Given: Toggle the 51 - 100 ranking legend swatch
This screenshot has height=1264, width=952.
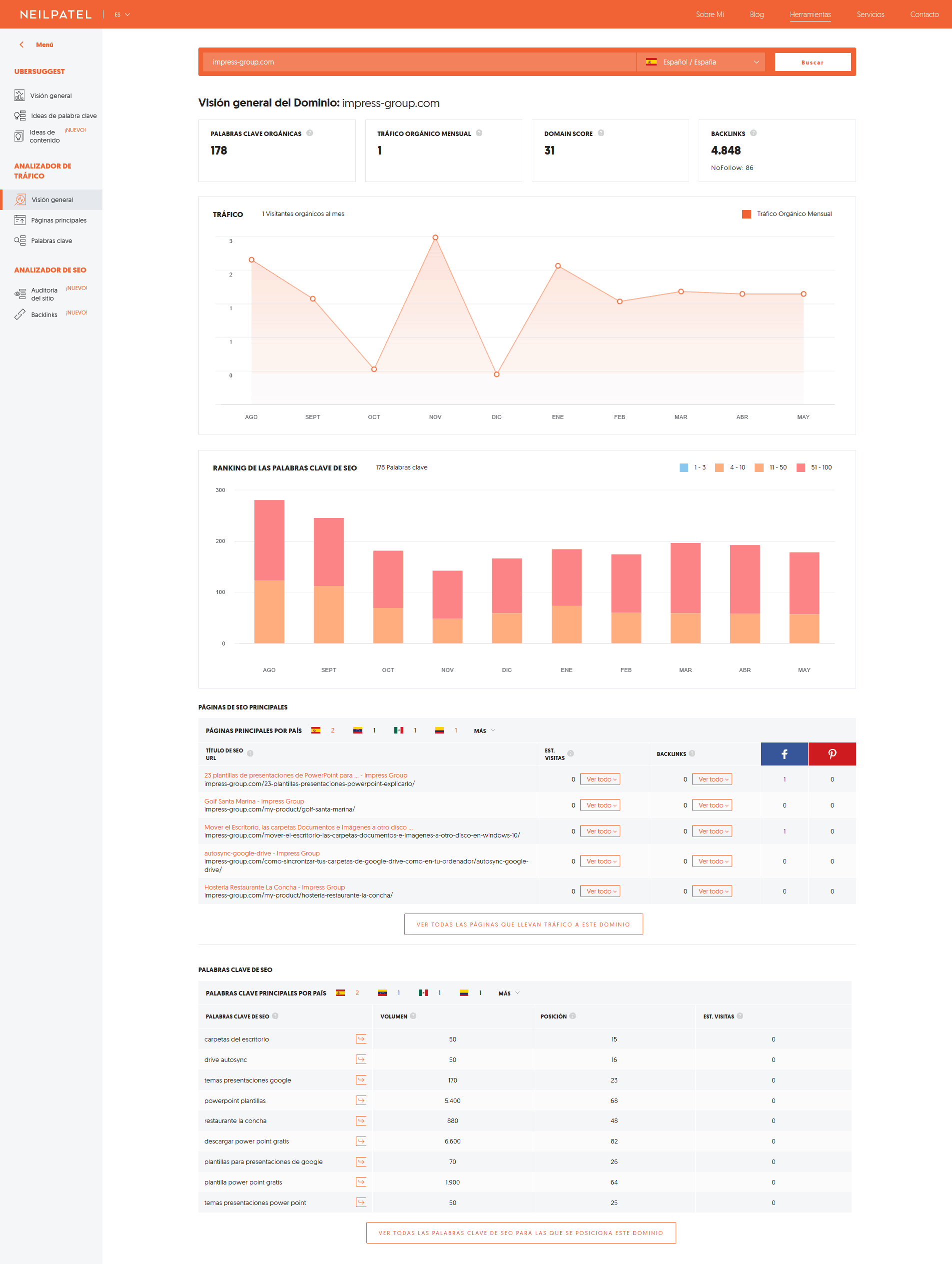Looking at the screenshot, I should 801,467.
